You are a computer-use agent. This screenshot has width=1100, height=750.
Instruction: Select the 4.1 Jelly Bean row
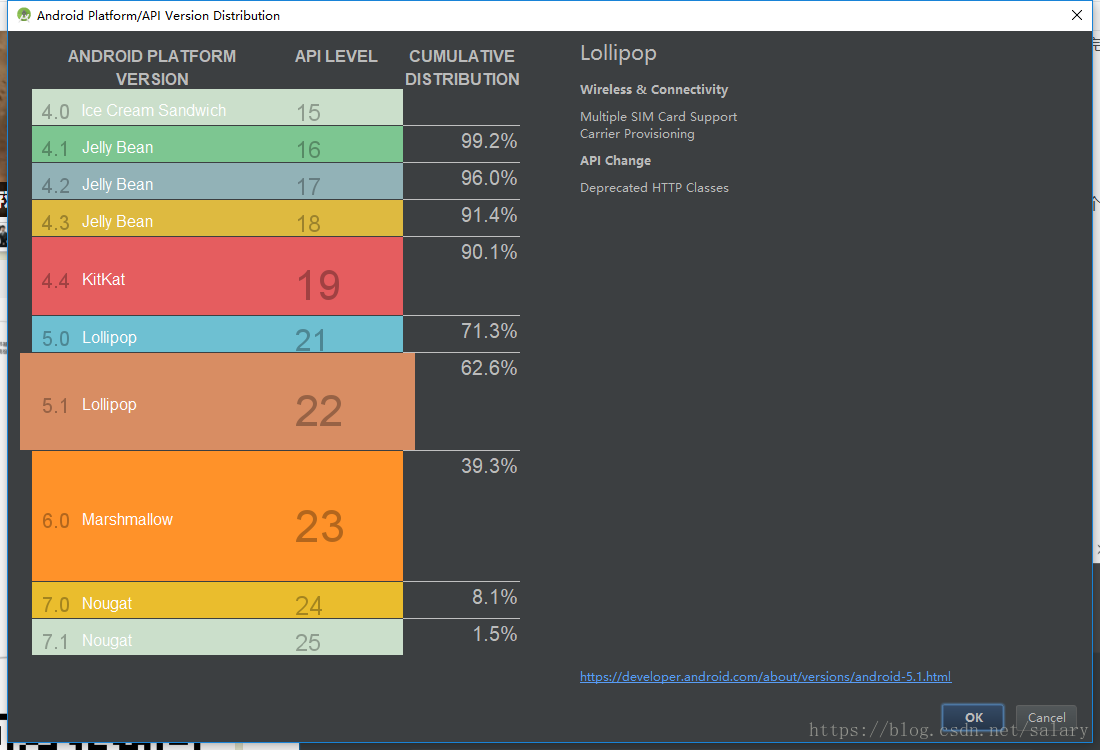(217, 145)
